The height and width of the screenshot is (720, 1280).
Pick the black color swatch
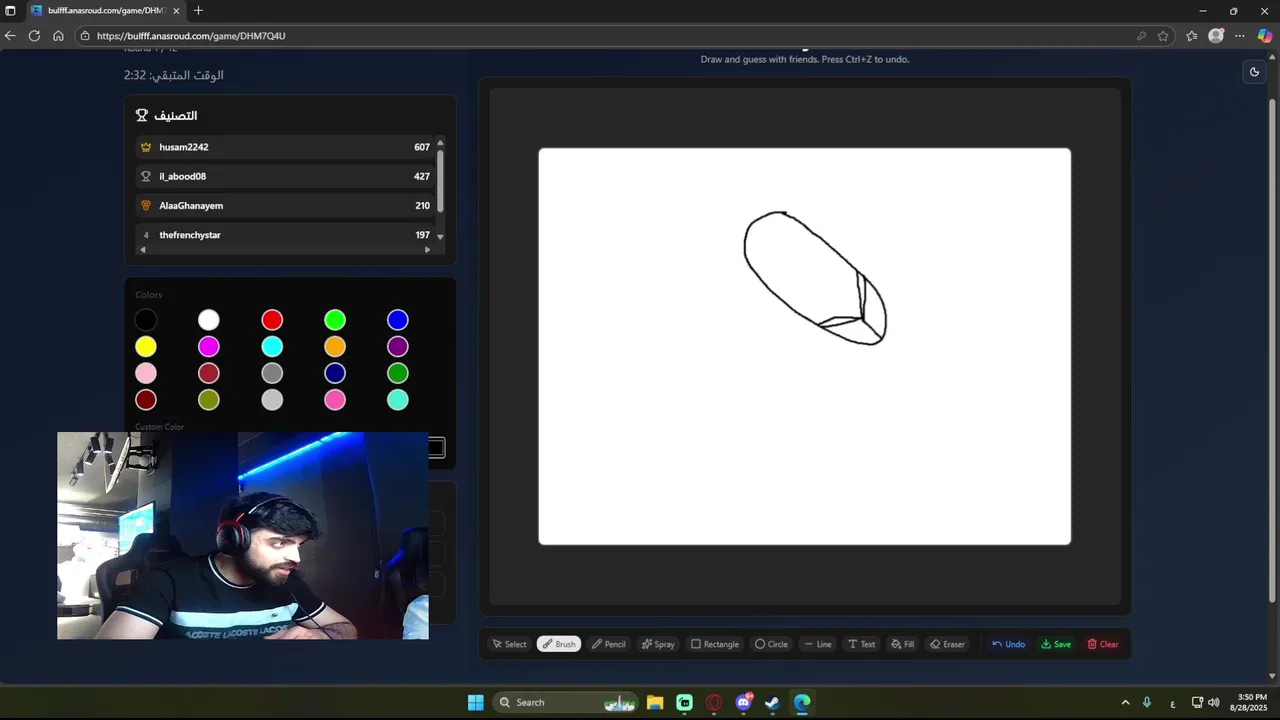click(146, 320)
